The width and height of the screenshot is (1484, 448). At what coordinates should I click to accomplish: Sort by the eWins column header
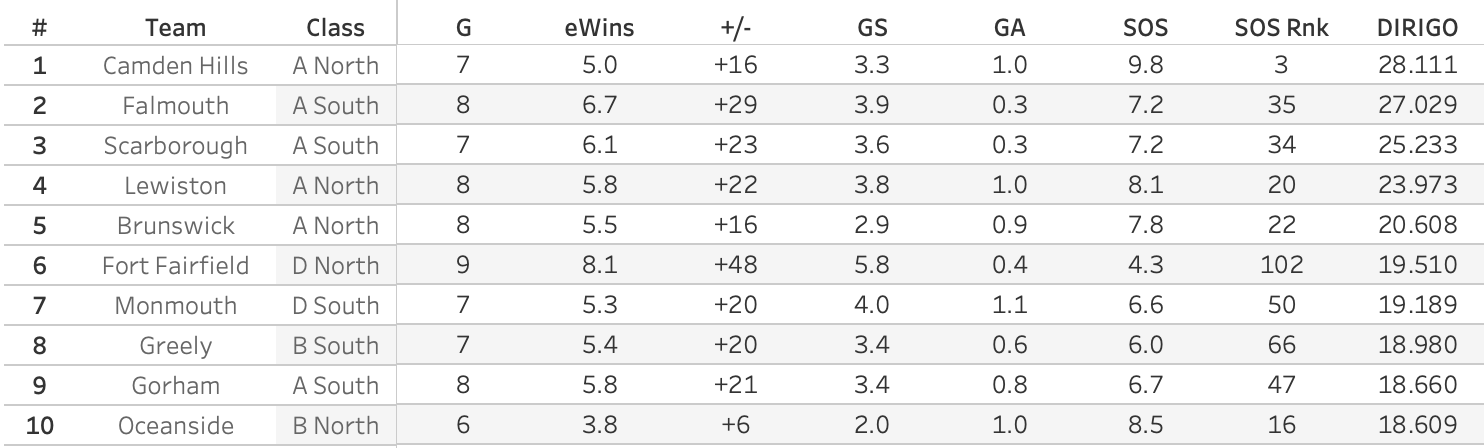click(x=598, y=28)
